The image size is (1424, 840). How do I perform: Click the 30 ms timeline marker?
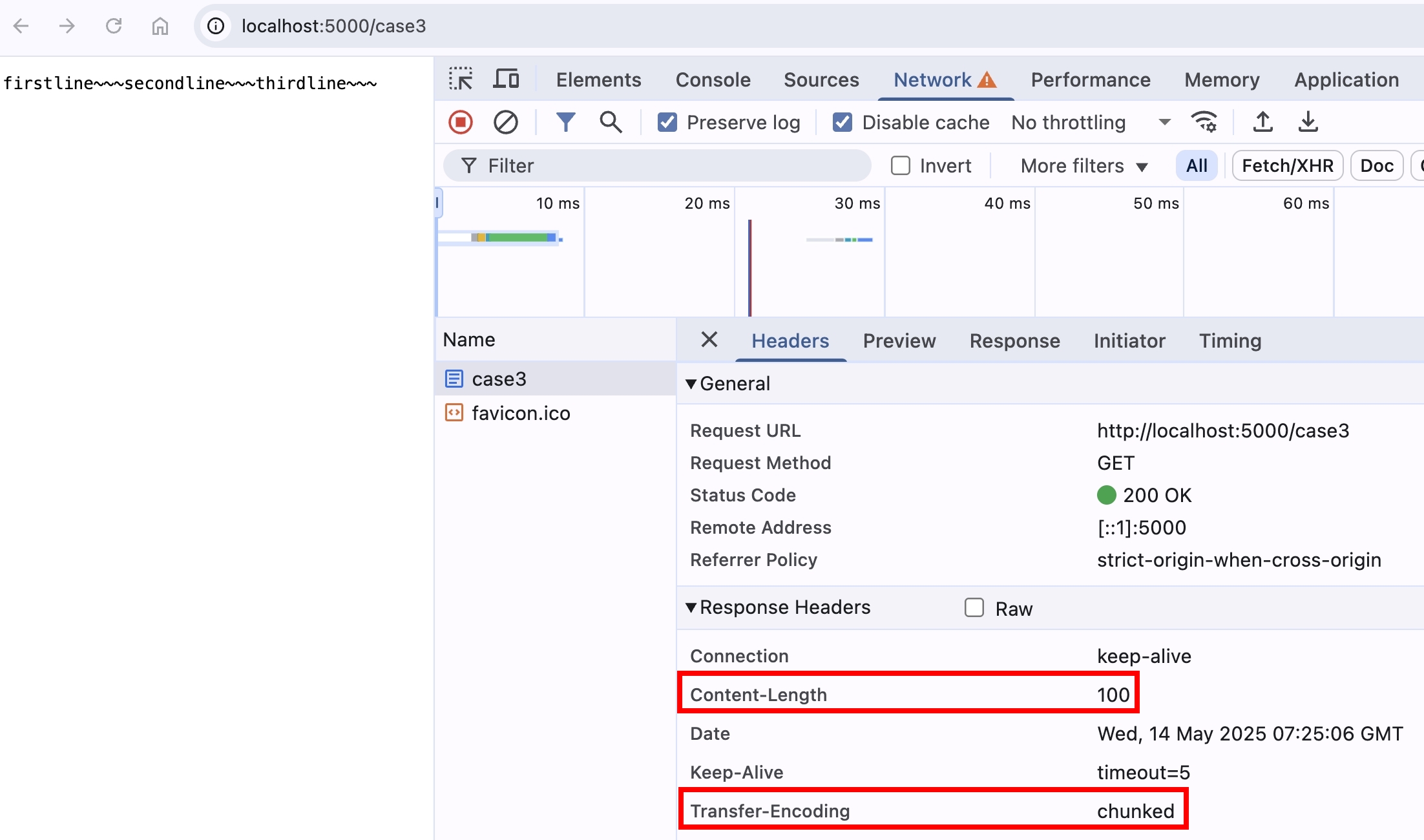pos(857,204)
